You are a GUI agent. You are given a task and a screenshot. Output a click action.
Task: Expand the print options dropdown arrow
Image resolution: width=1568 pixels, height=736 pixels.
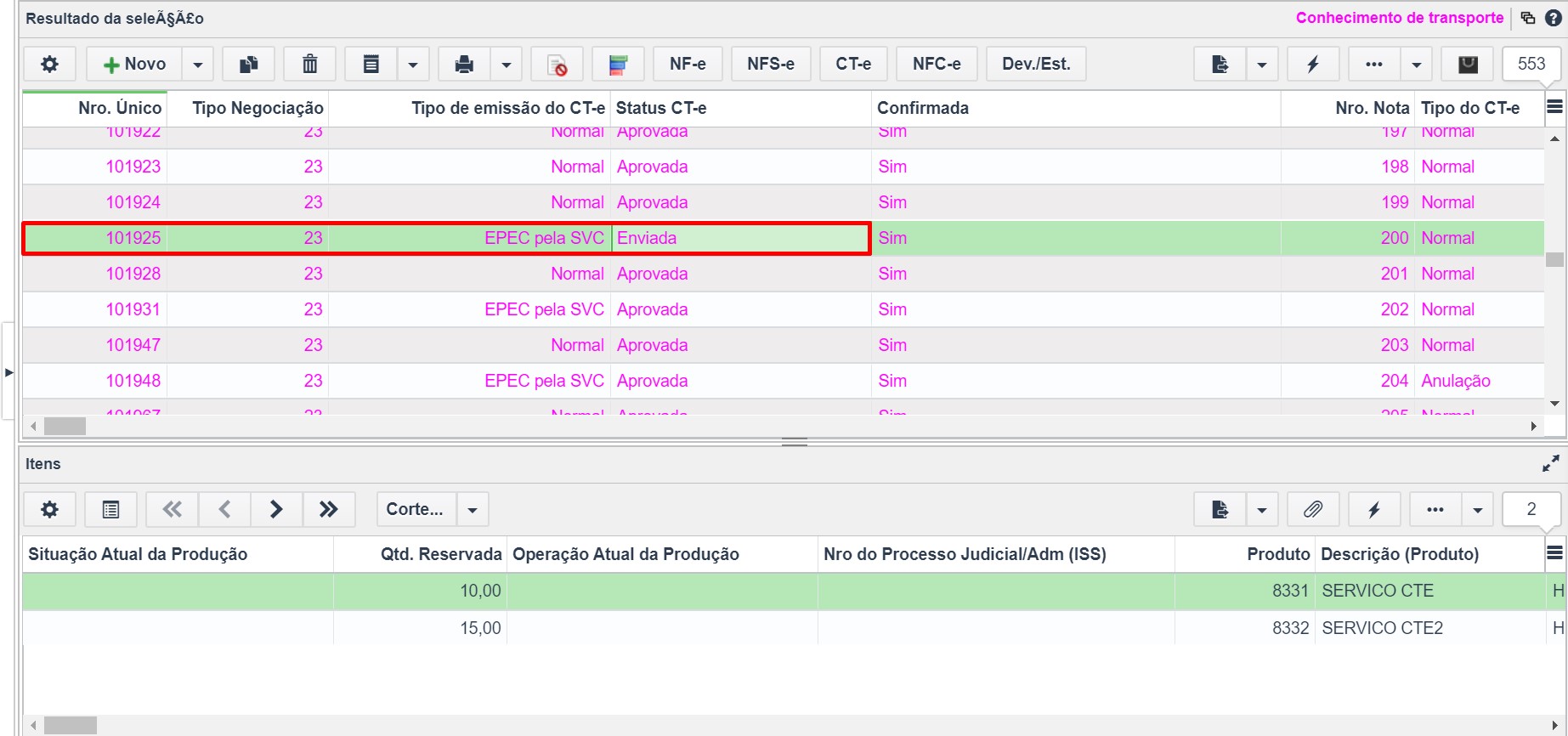(506, 64)
